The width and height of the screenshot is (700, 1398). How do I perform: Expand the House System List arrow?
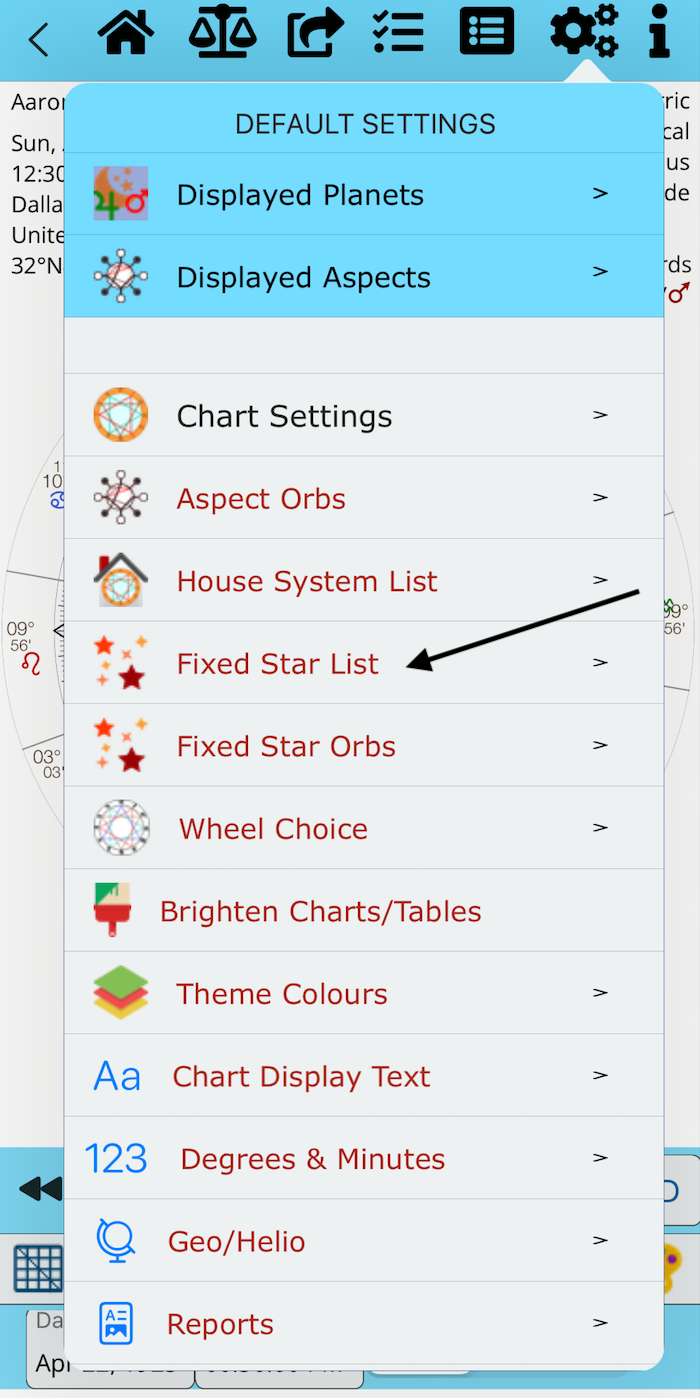coord(600,580)
